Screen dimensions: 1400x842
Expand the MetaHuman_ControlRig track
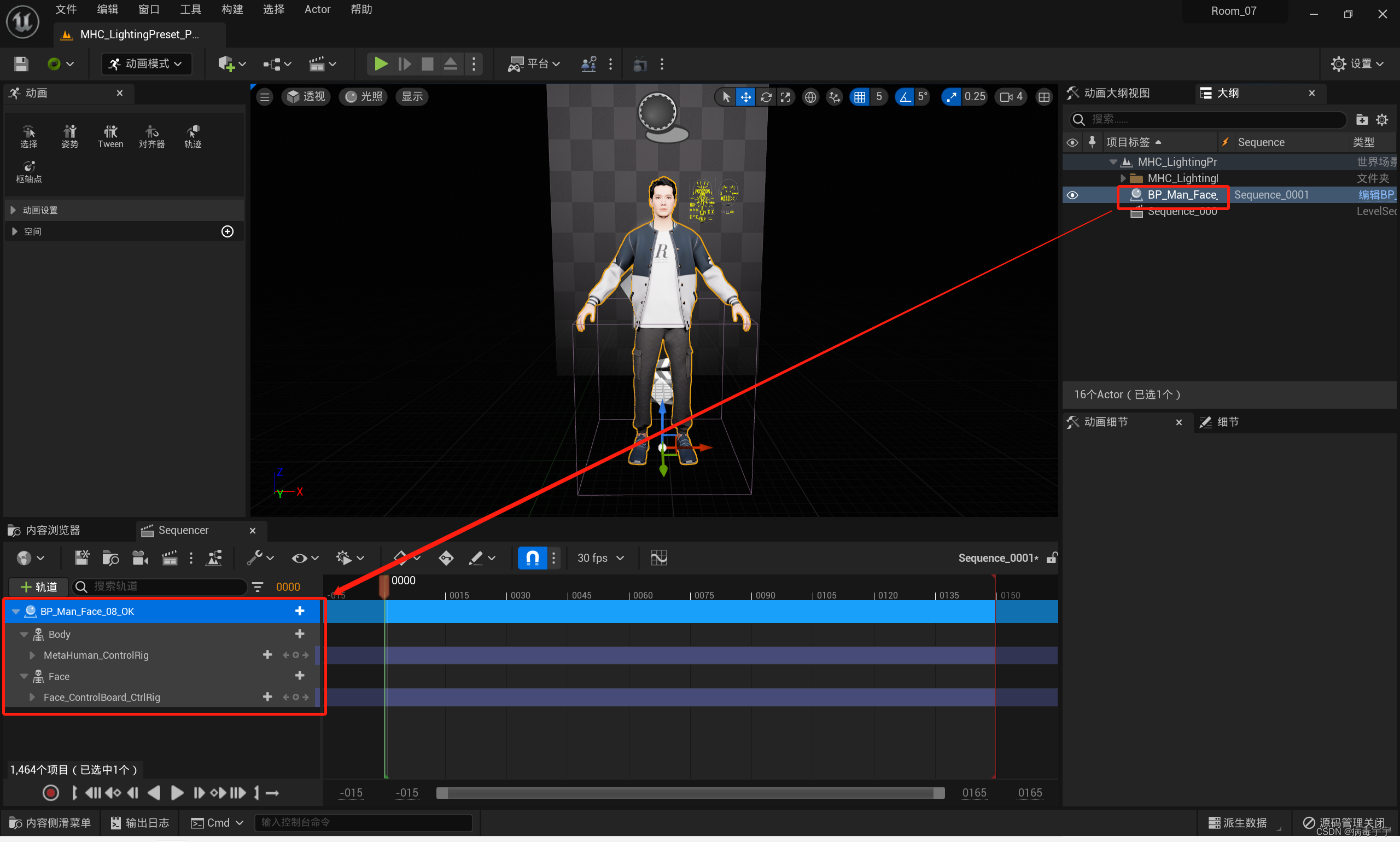coord(32,655)
